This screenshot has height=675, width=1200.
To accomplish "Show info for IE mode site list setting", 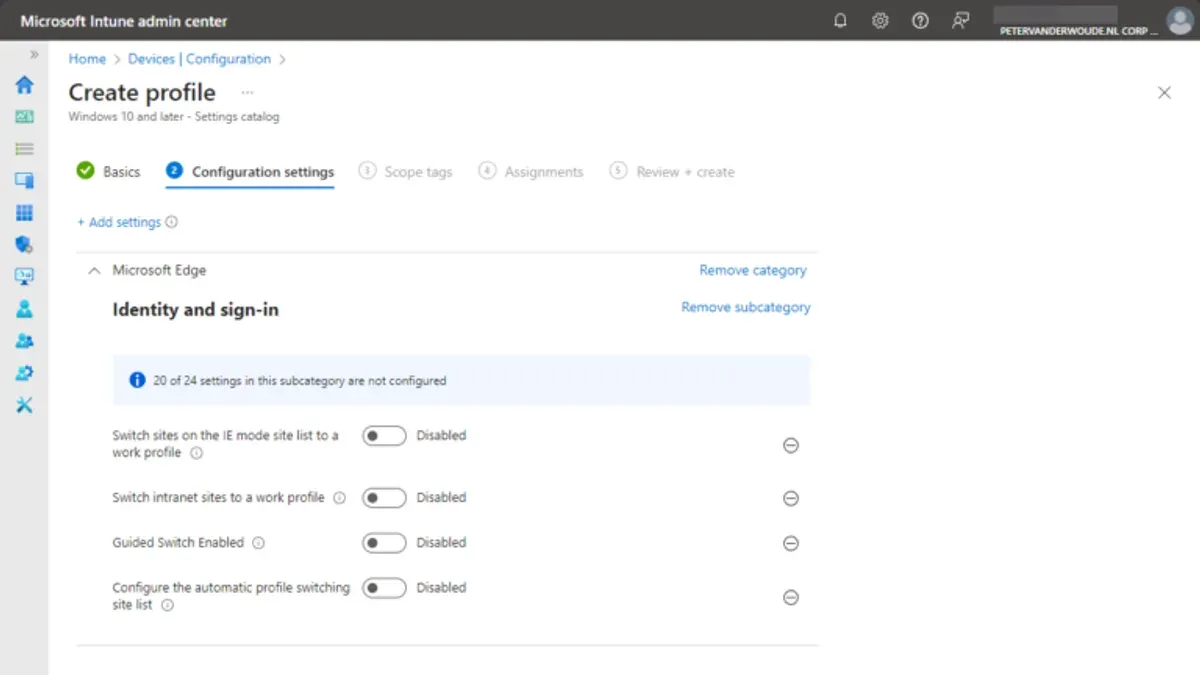I will tap(196, 453).
